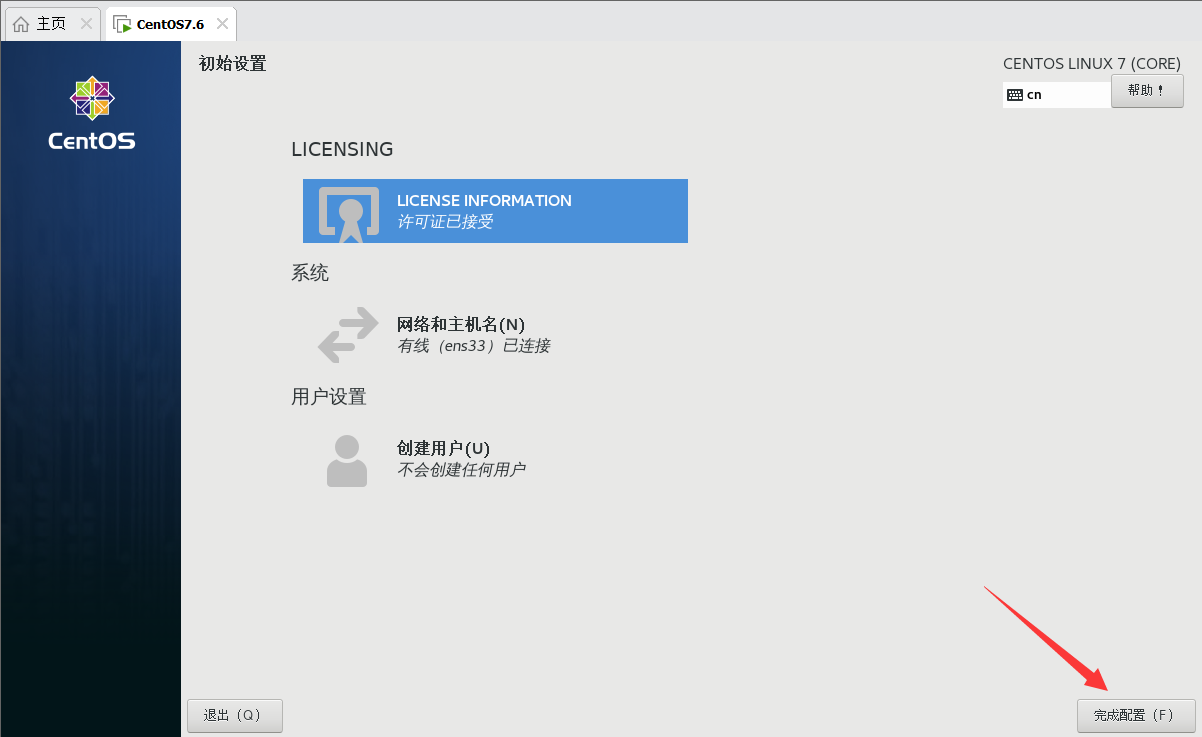Click the 退出 (Q) button
This screenshot has width=1202, height=737.
click(235, 716)
